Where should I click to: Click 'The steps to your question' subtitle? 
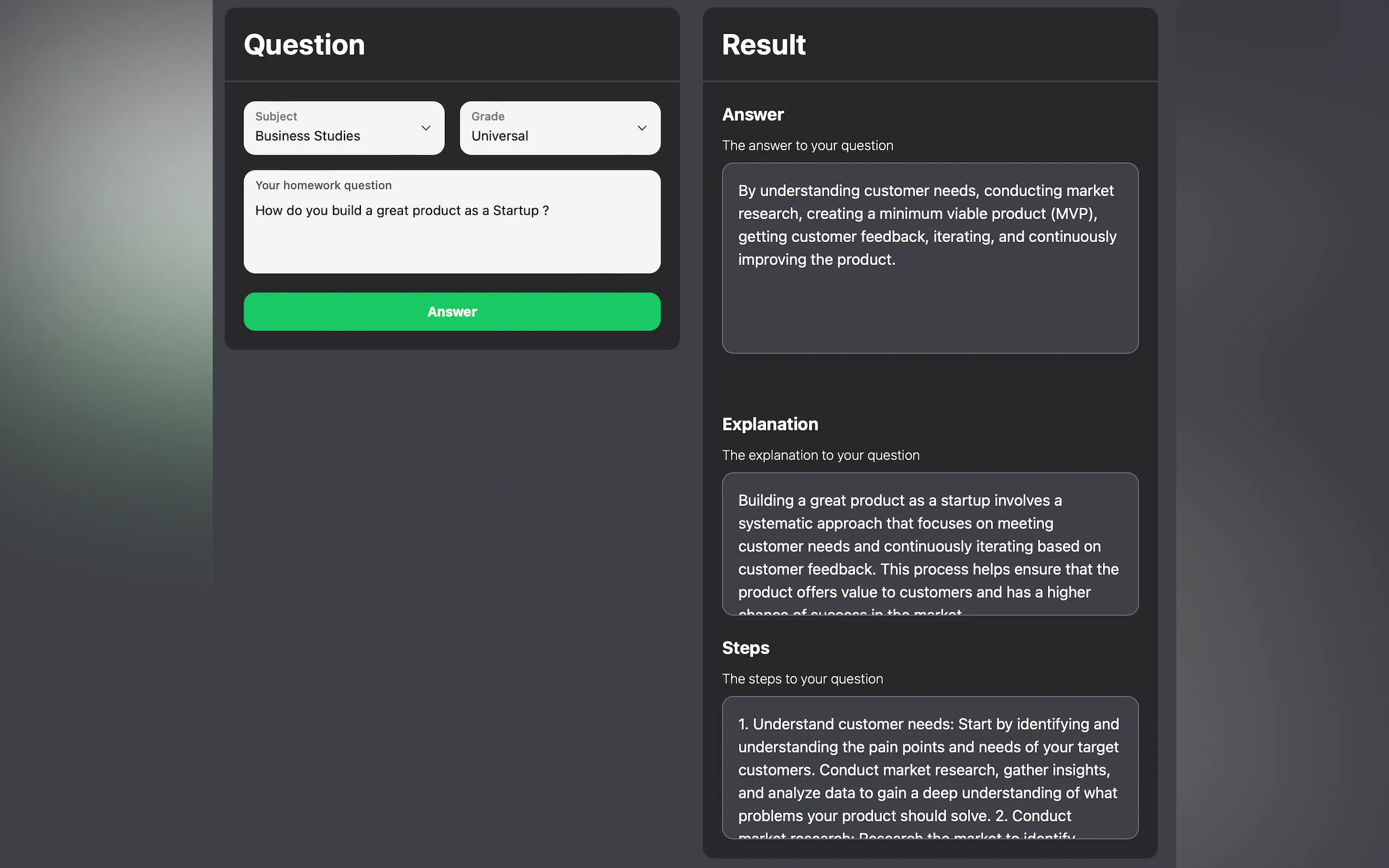pos(802,679)
